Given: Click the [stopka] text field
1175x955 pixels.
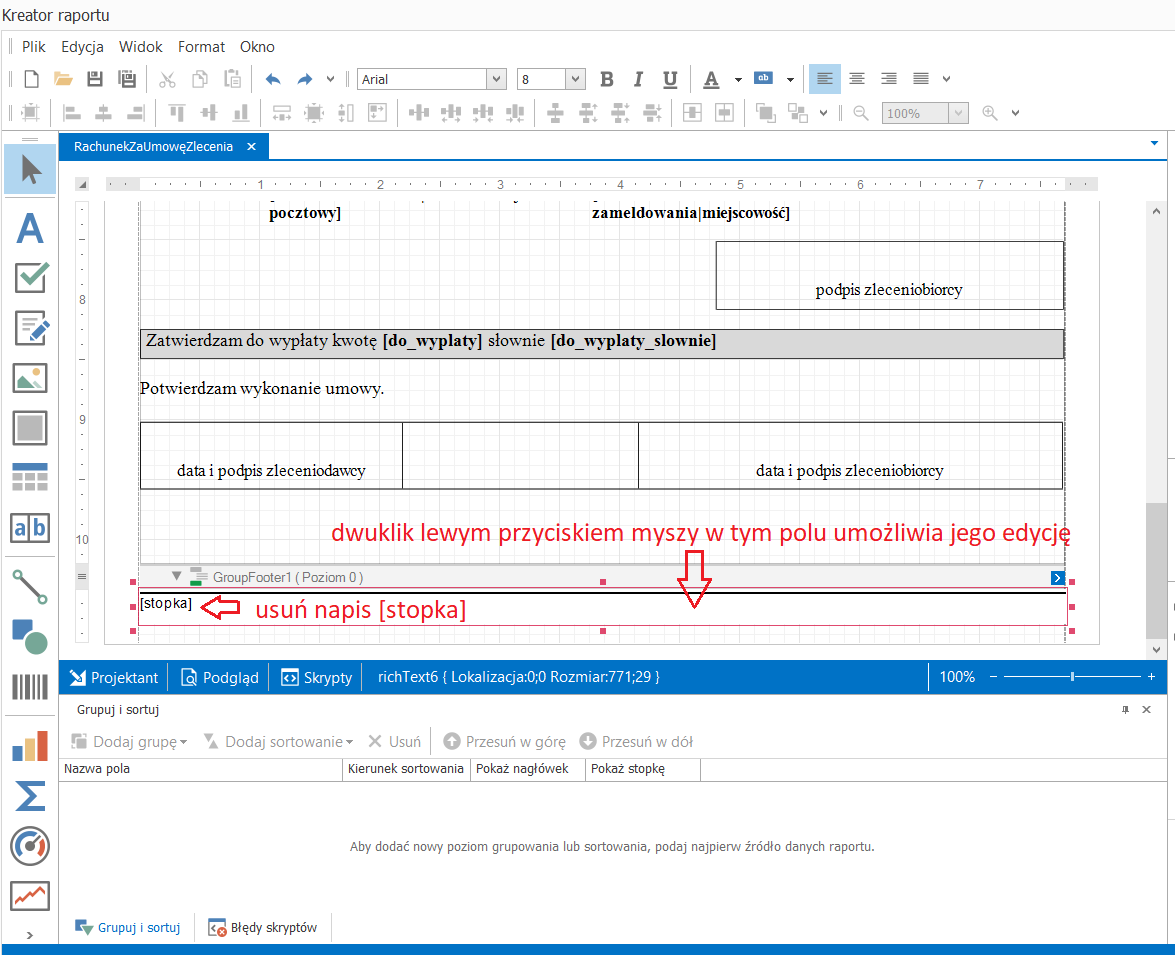Looking at the screenshot, I should click(166, 603).
